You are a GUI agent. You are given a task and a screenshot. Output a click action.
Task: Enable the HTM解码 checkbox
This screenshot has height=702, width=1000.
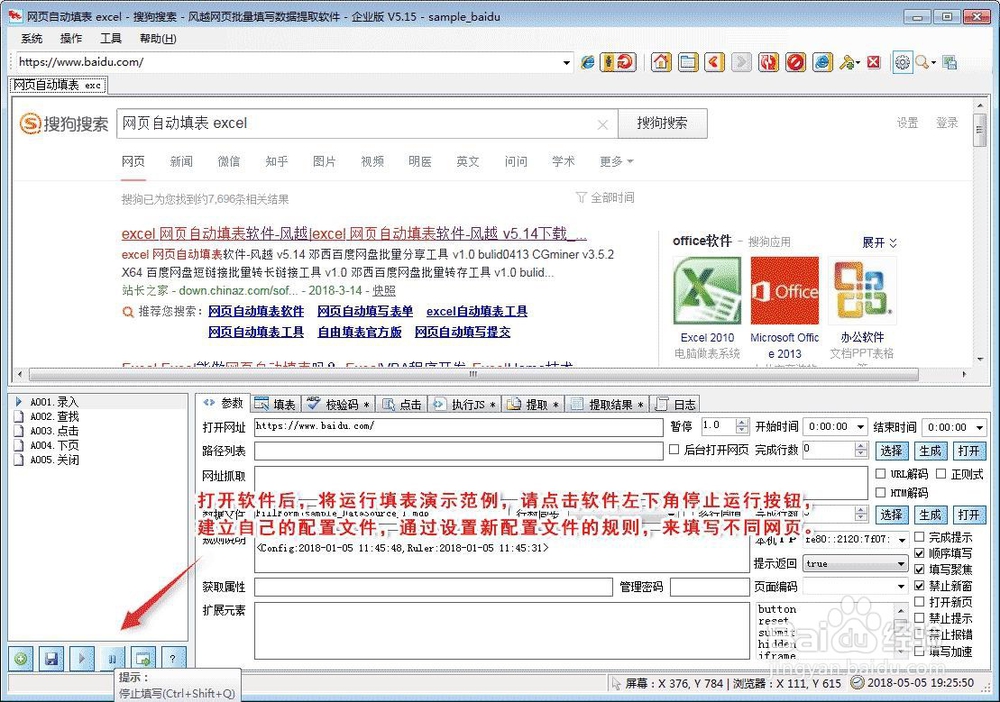tap(881, 492)
